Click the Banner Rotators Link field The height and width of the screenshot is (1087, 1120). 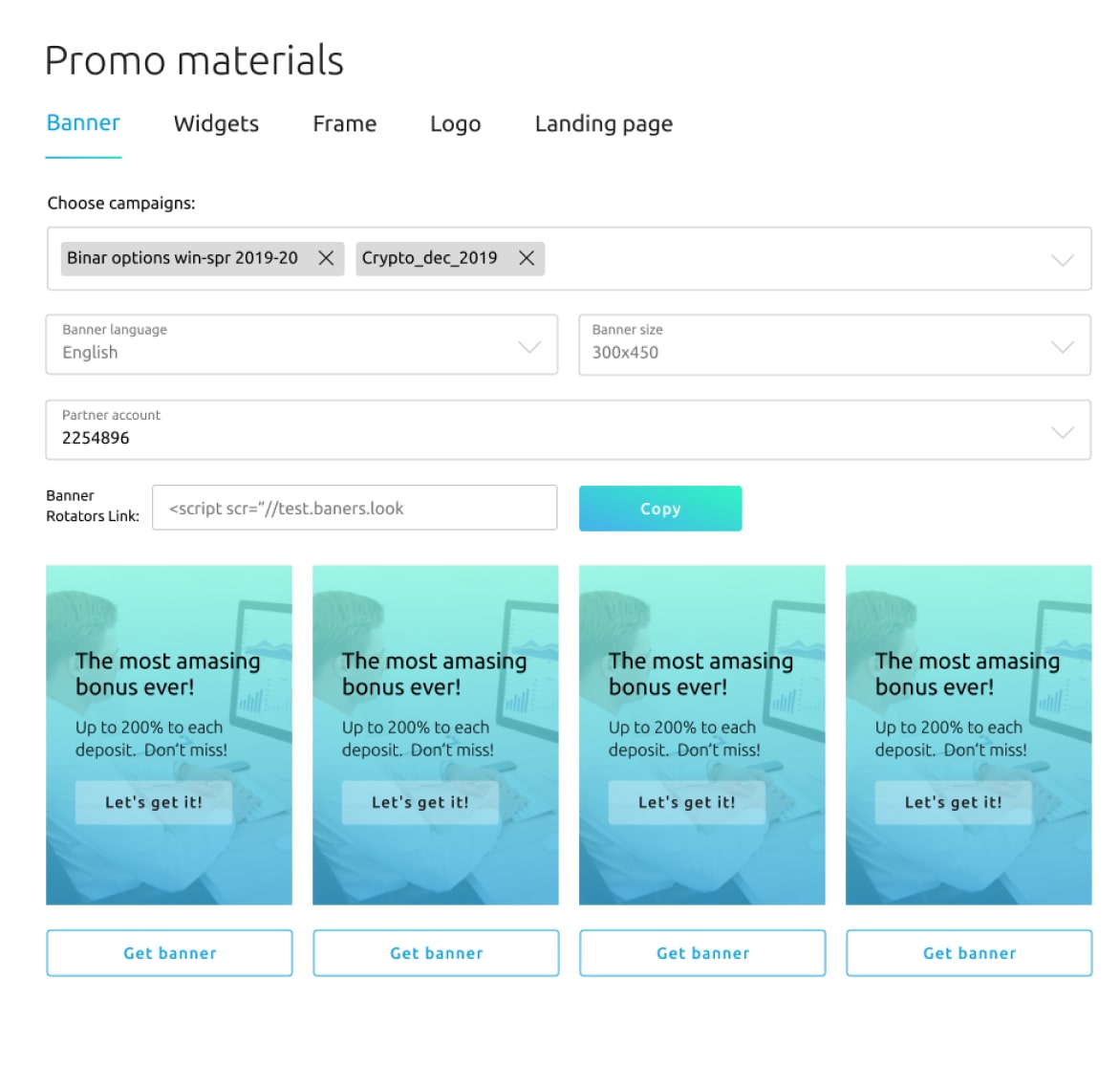[355, 508]
